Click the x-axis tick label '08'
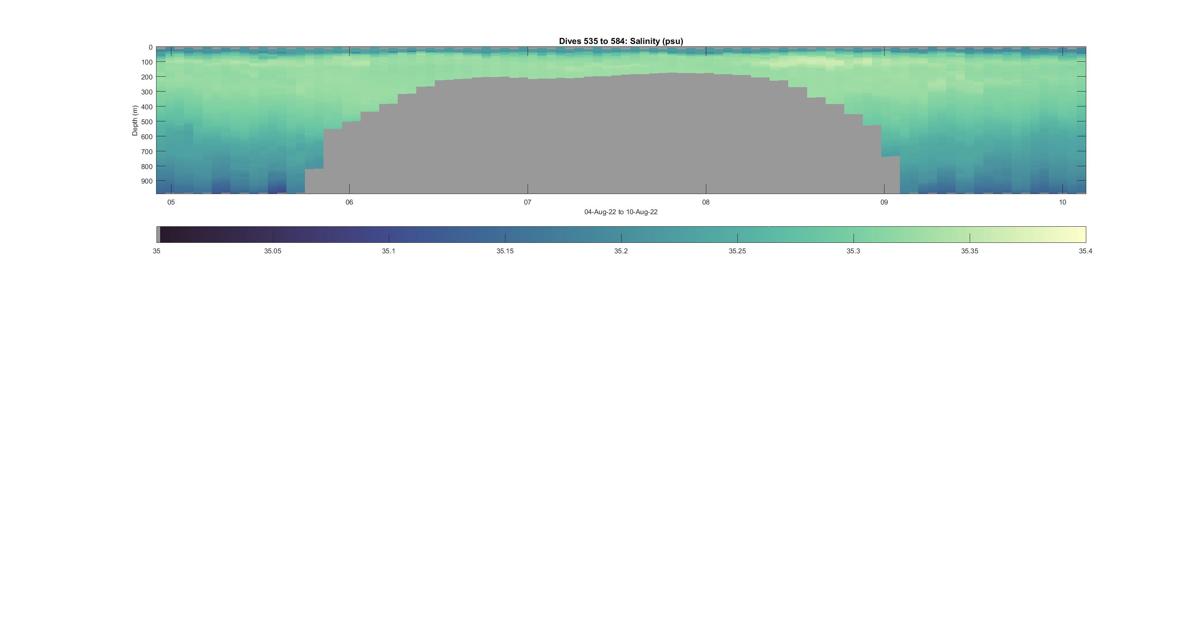Image resolution: width=1200 pixels, height=622 pixels. (706, 202)
